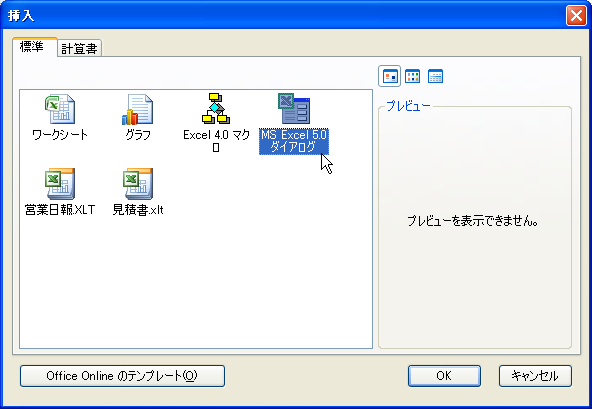This screenshot has width=592, height=409.
Task: Confirm with the OK button
Action: (x=444, y=376)
